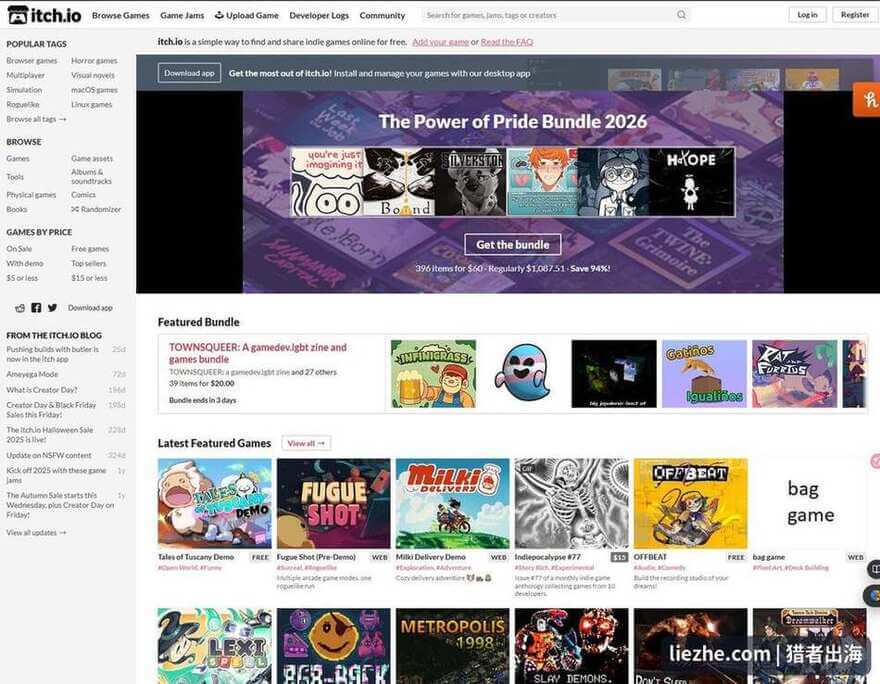Viewport: 880px width, 684px height.
Task: Click The Power of Pride Bundle title
Action: pos(512,121)
